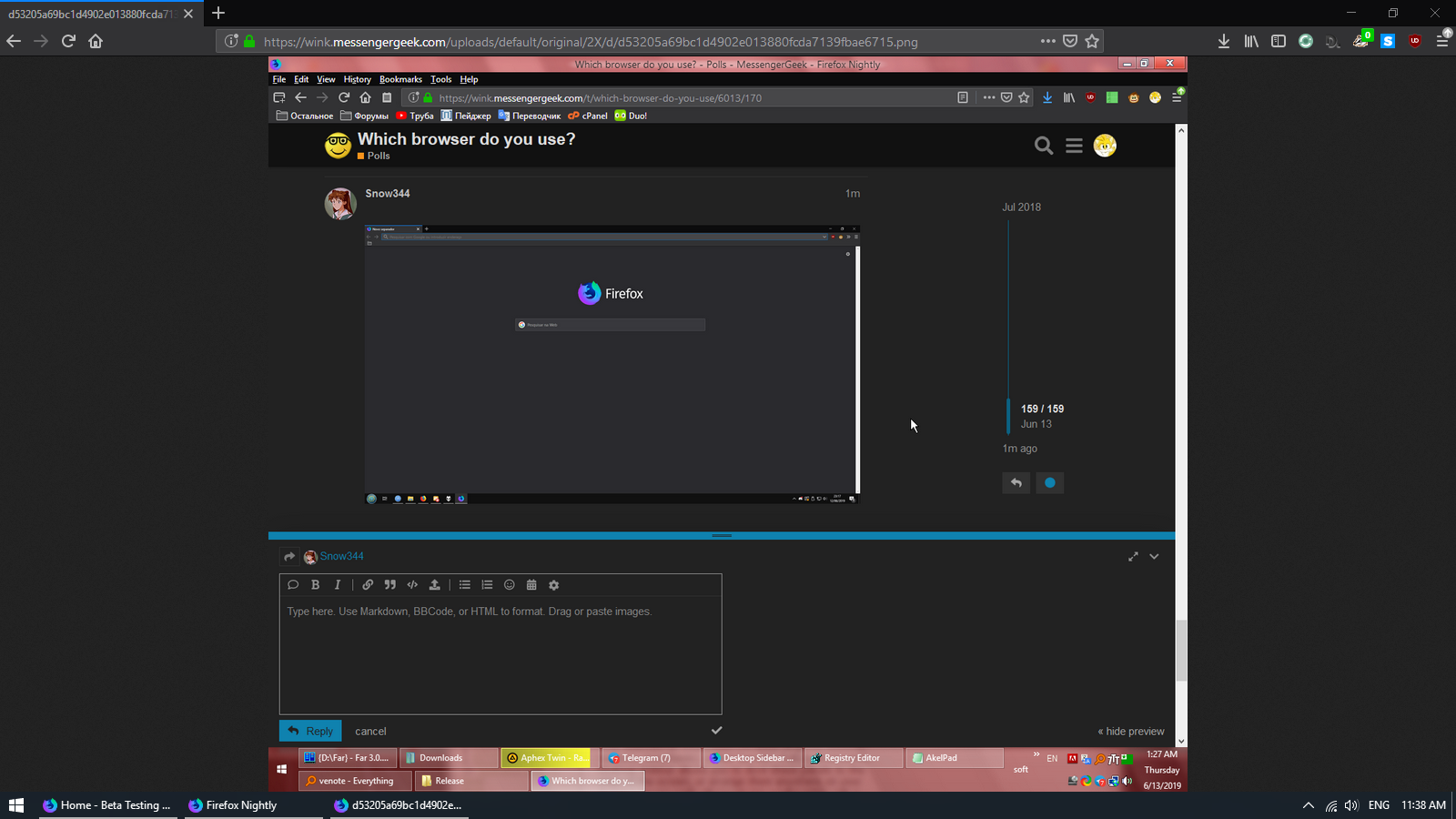This screenshot has height=819, width=1456.
Task: Switch to Home - Beta Testing taskbar item
Action: (107, 805)
